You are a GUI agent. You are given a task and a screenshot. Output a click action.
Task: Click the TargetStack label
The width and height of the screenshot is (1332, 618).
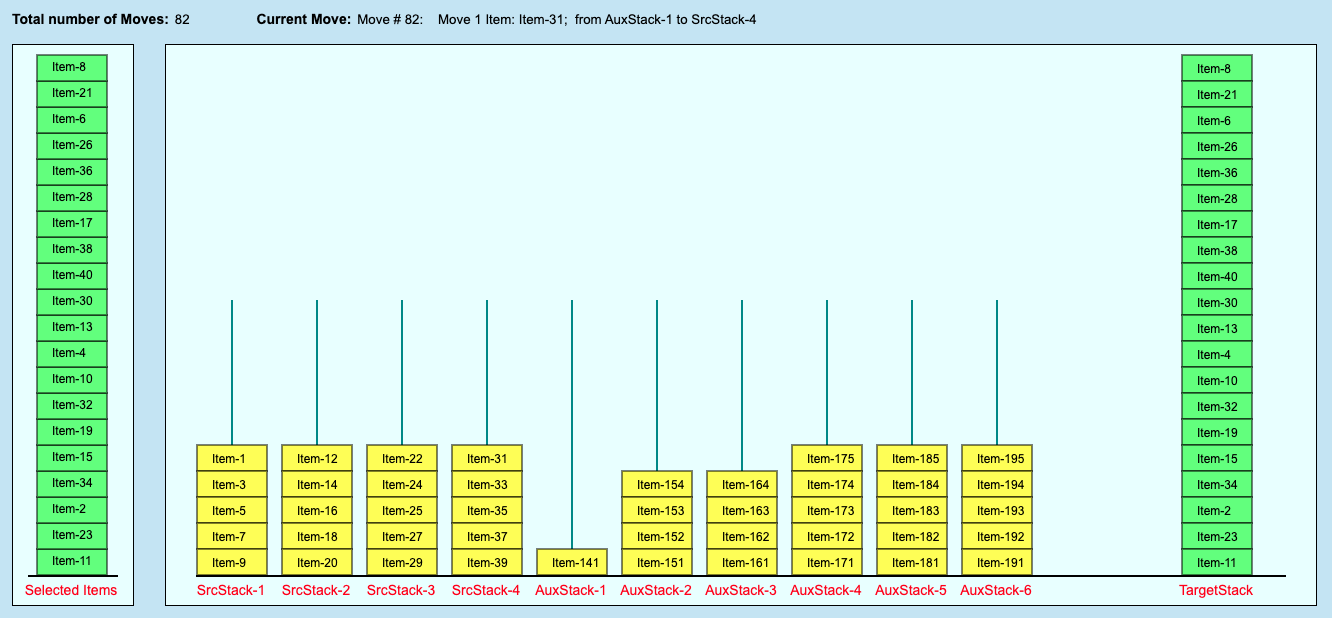(x=1216, y=590)
